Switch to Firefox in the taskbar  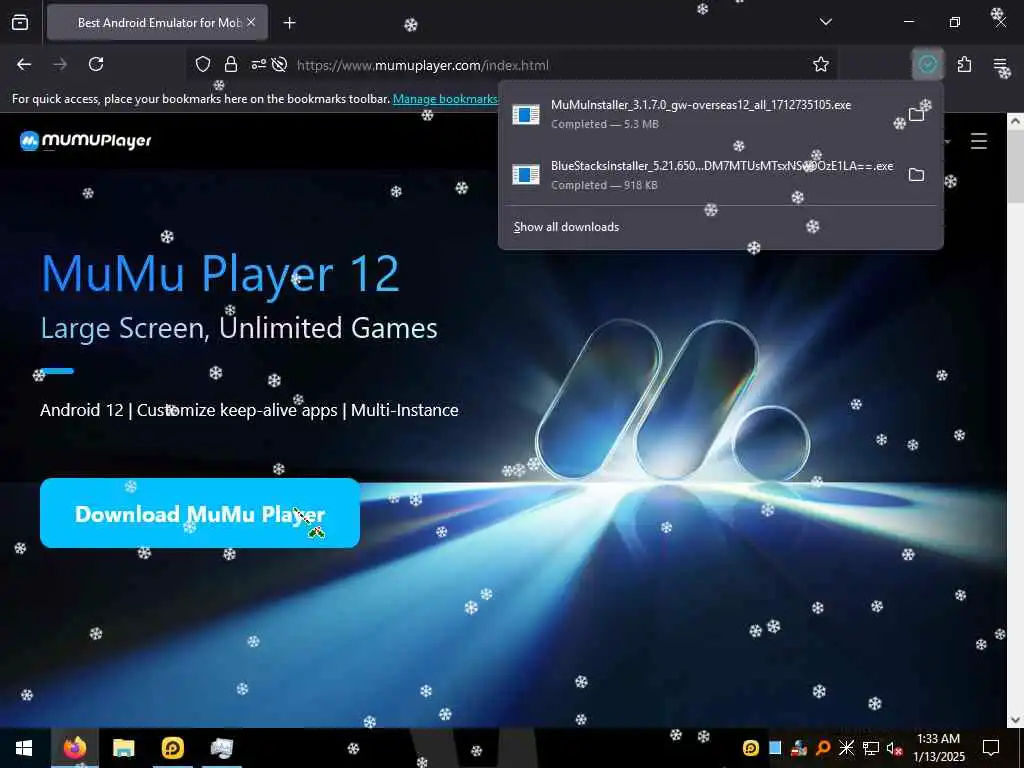[74, 748]
